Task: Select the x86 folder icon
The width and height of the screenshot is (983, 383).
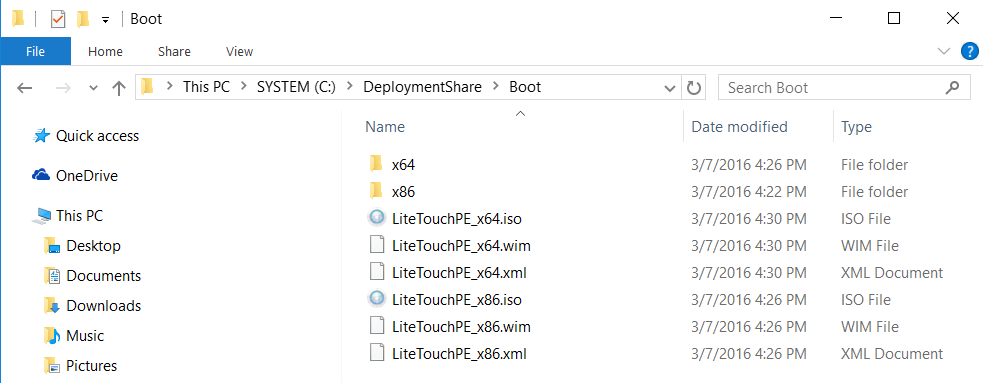Action: tap(376, 191)
